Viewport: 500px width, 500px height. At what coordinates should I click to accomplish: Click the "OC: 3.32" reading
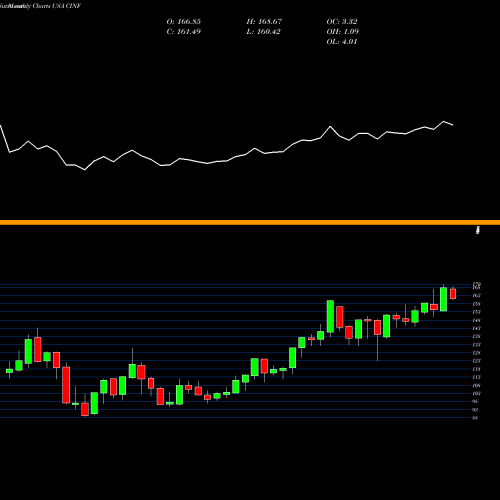[342, 21]
